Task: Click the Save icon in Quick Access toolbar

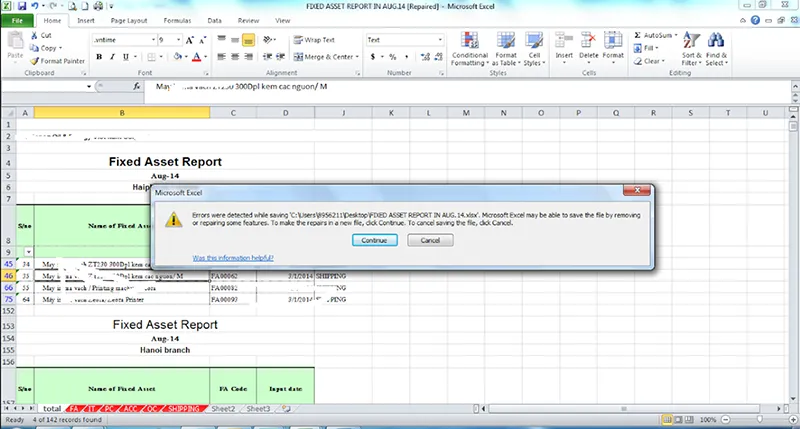Action: tap(22, 6)
